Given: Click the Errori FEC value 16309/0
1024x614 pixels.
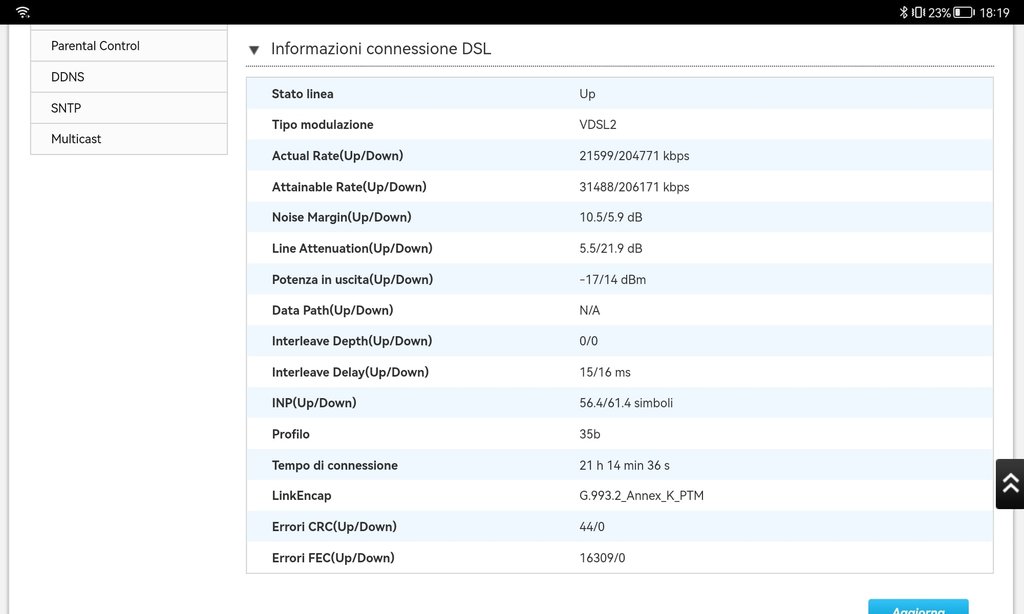Looking at the screenshot, I should point(602,558).
